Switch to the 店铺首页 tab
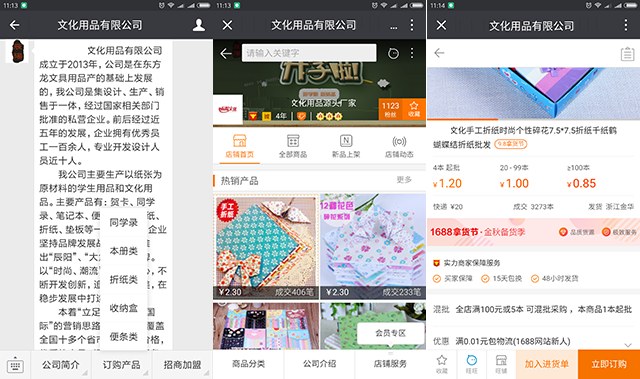 point(240,146)
